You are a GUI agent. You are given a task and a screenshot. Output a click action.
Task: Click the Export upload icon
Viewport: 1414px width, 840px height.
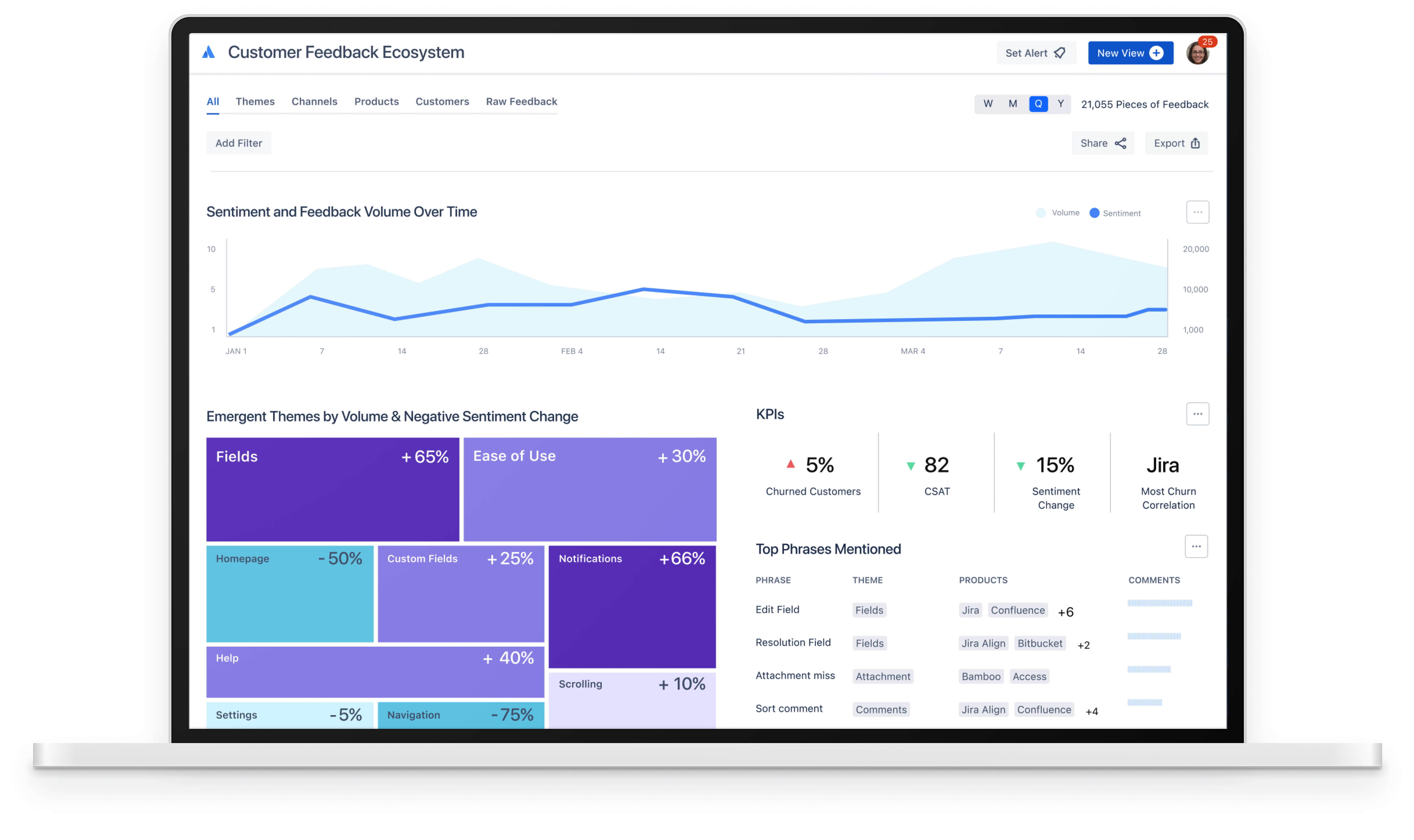click(x=1195, y=143)
